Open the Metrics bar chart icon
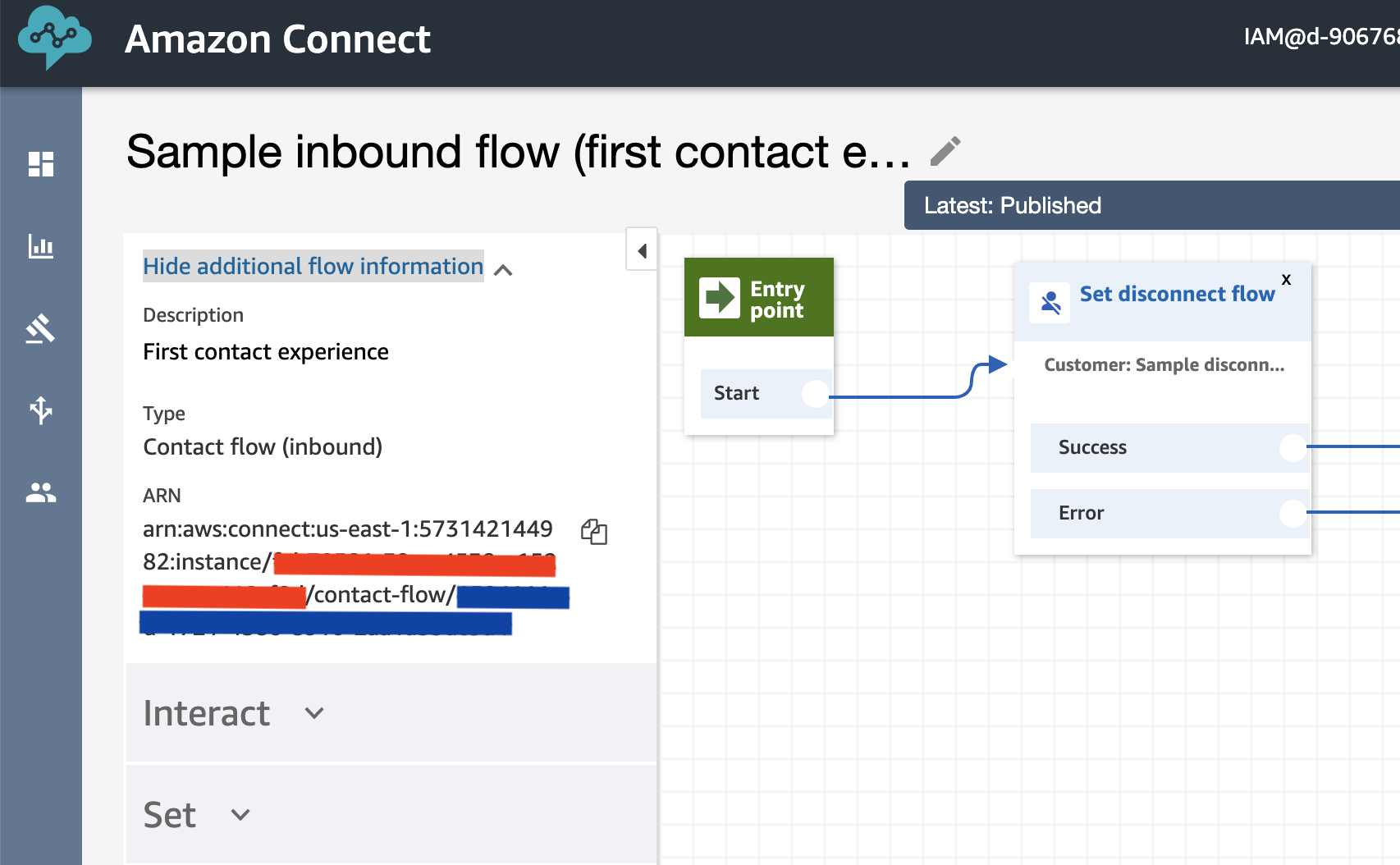Viewport: 1400px width, 865px height. 41,246
